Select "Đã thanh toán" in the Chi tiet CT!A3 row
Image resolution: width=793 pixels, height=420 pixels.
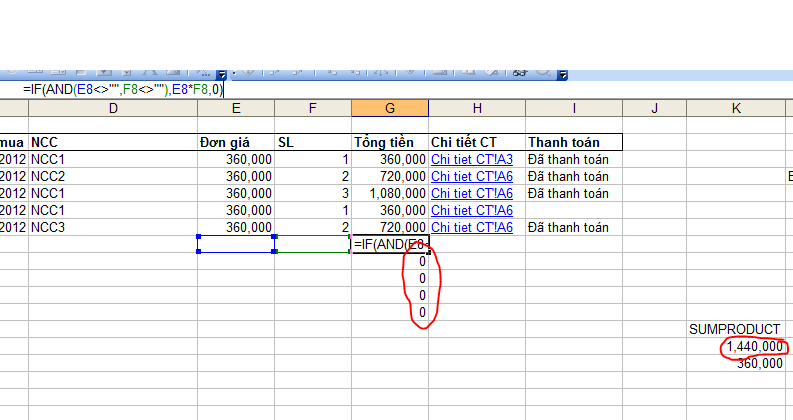pyautogui.click(x=574, y=159)
